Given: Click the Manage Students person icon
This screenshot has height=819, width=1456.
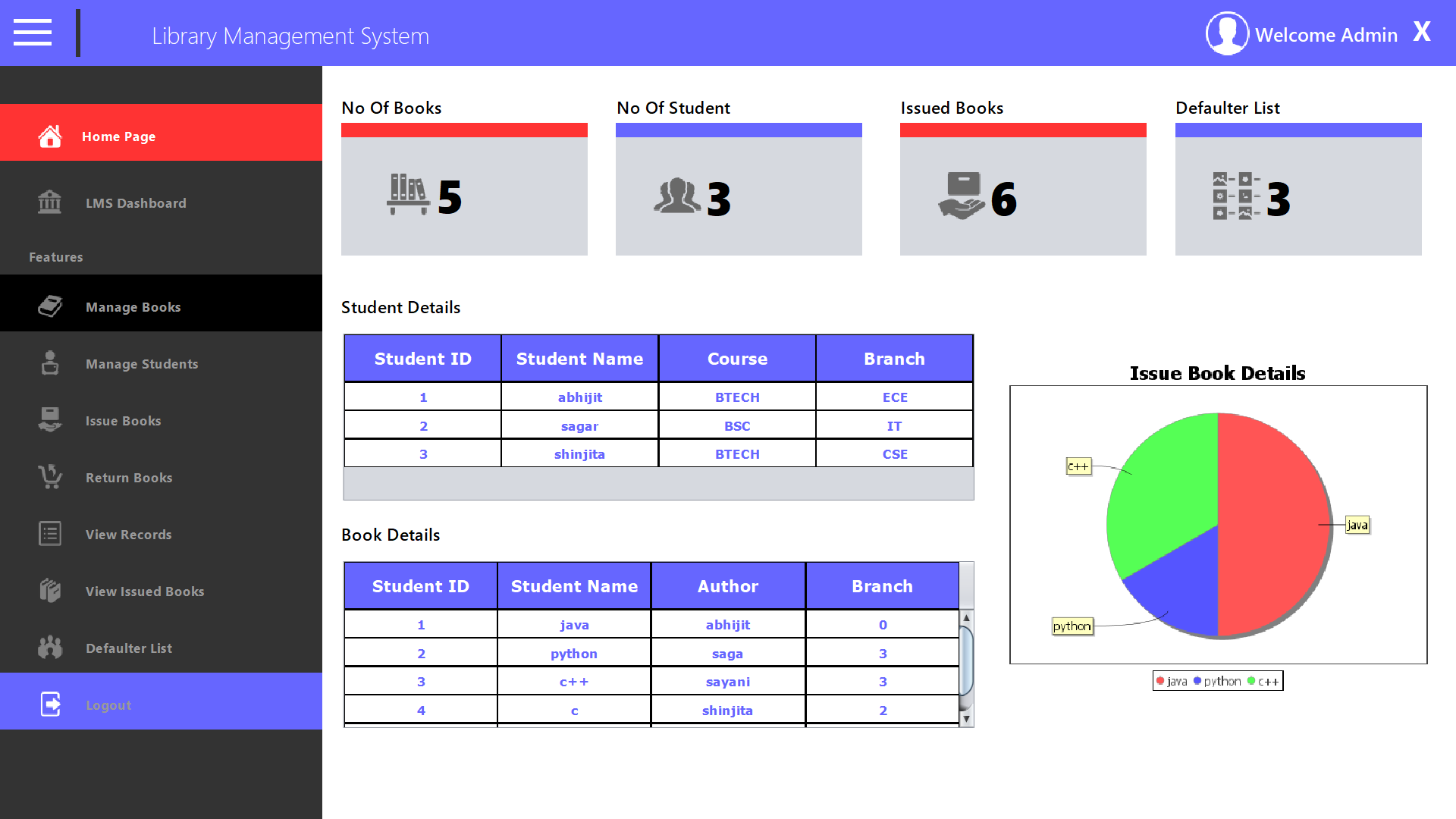Looking at the screenshot, I should (x=50, y=363).
